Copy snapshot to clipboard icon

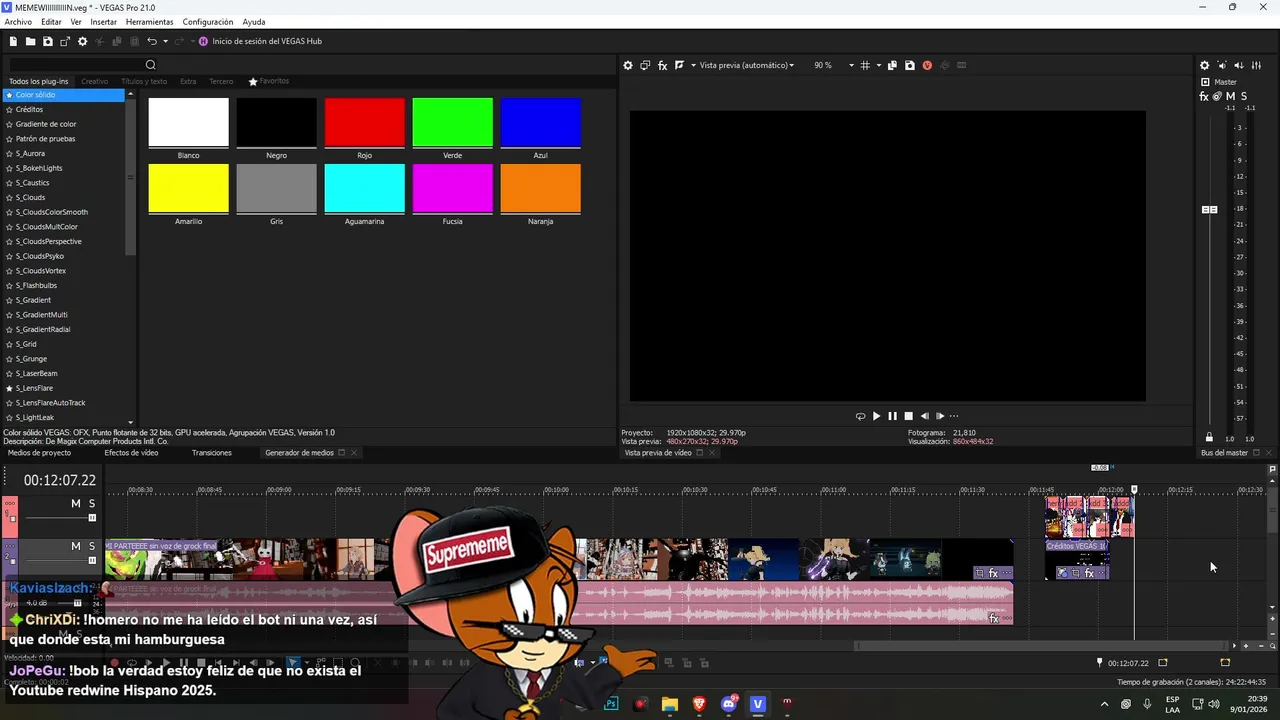[892, 65]
